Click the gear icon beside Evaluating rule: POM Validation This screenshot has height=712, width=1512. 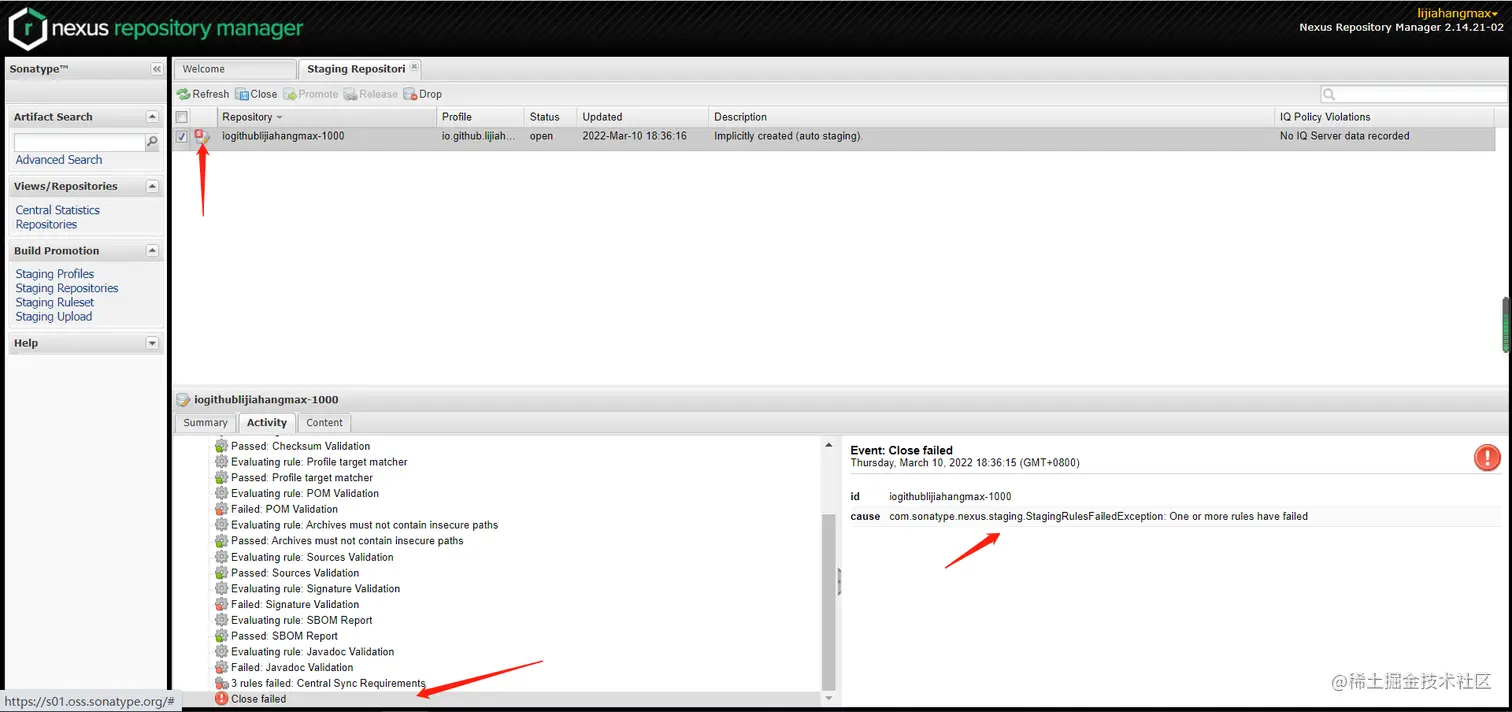point(222,493)
